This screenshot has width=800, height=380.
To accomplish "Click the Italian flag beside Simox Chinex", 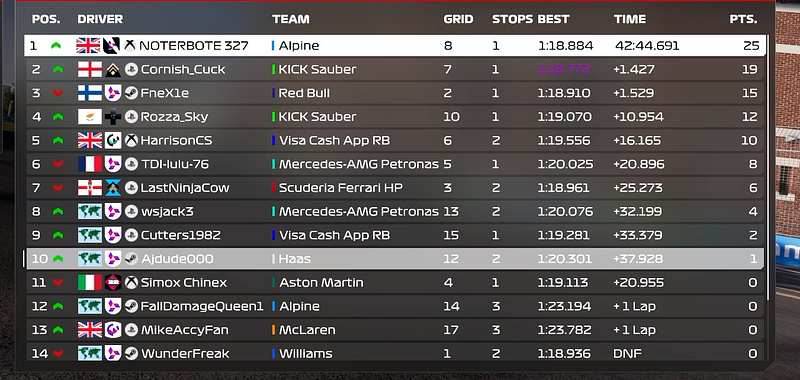I will pos(90,282).
